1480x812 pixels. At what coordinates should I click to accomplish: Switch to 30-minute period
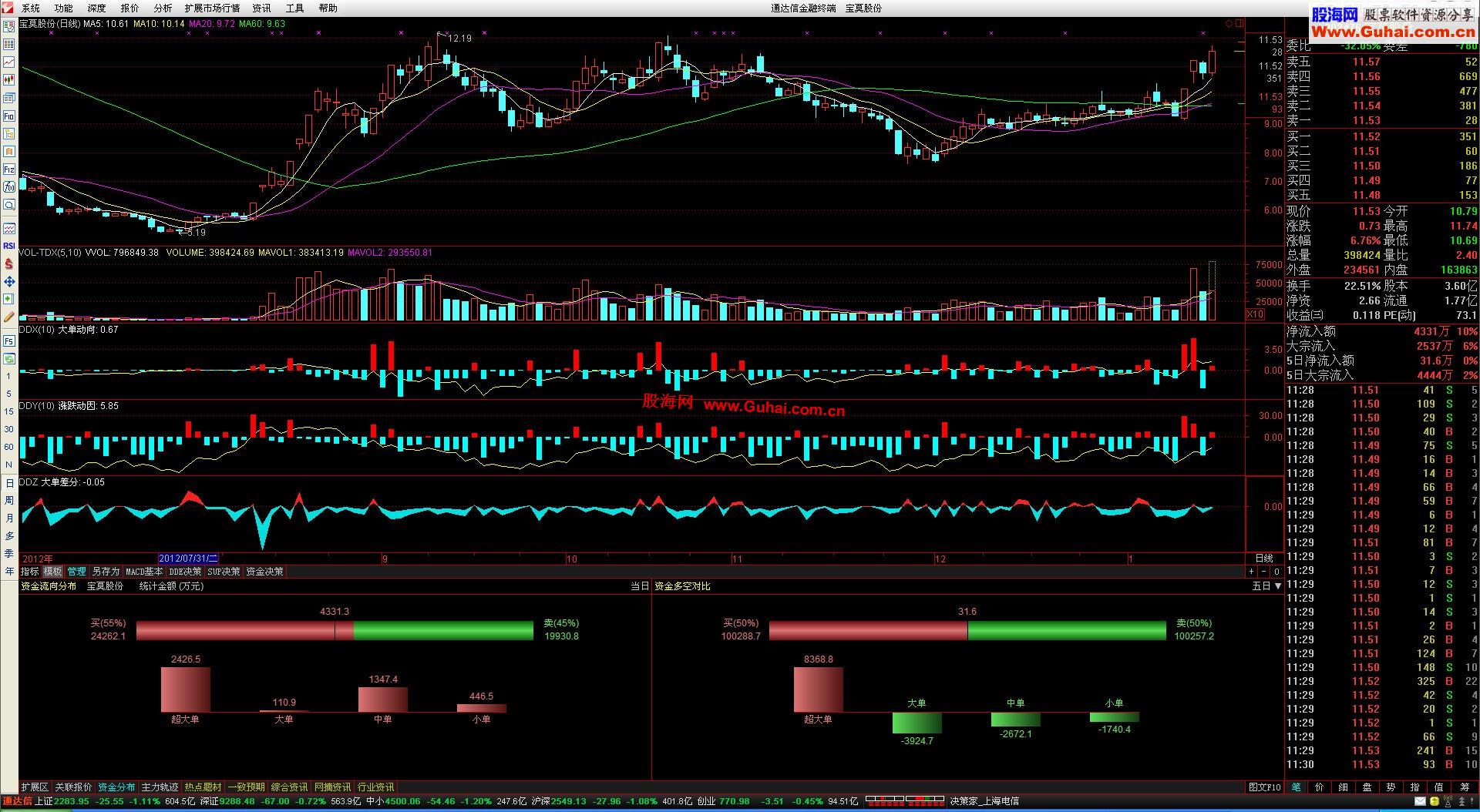tap(9, 429)
